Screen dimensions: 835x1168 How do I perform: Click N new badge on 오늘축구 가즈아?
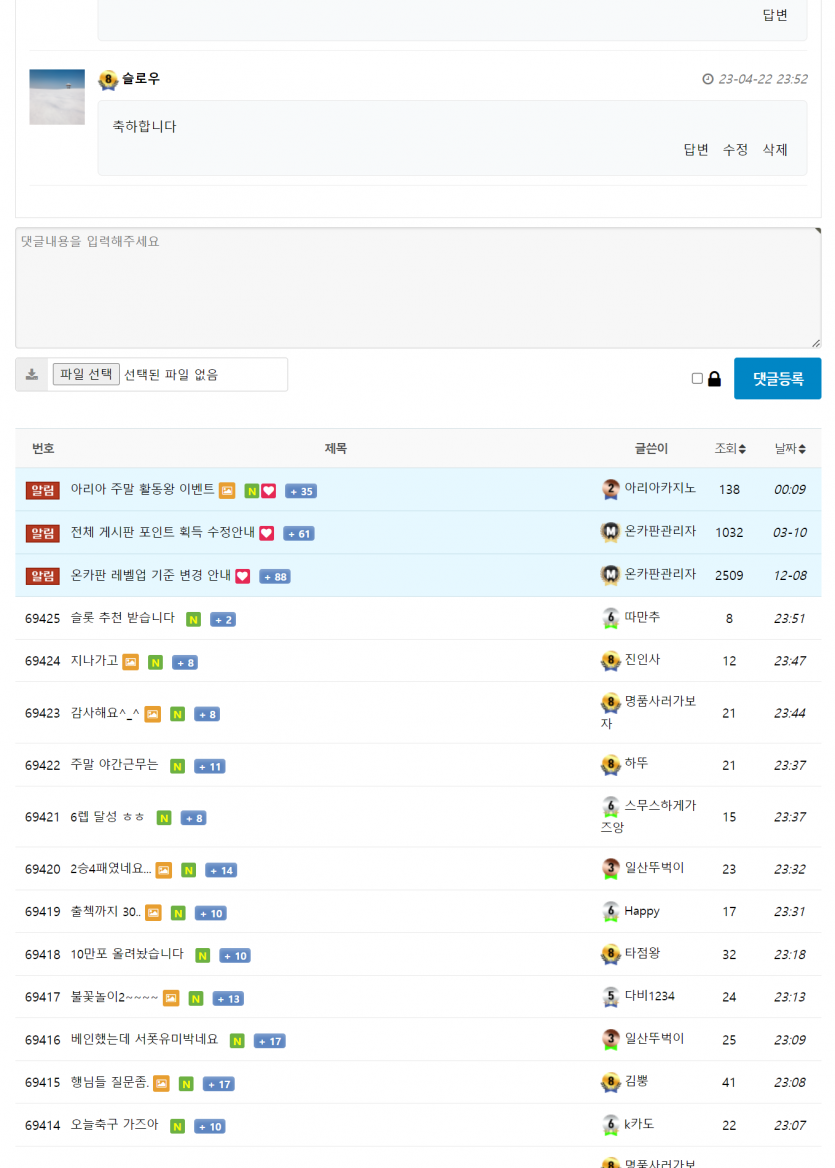coord(177,1126)
